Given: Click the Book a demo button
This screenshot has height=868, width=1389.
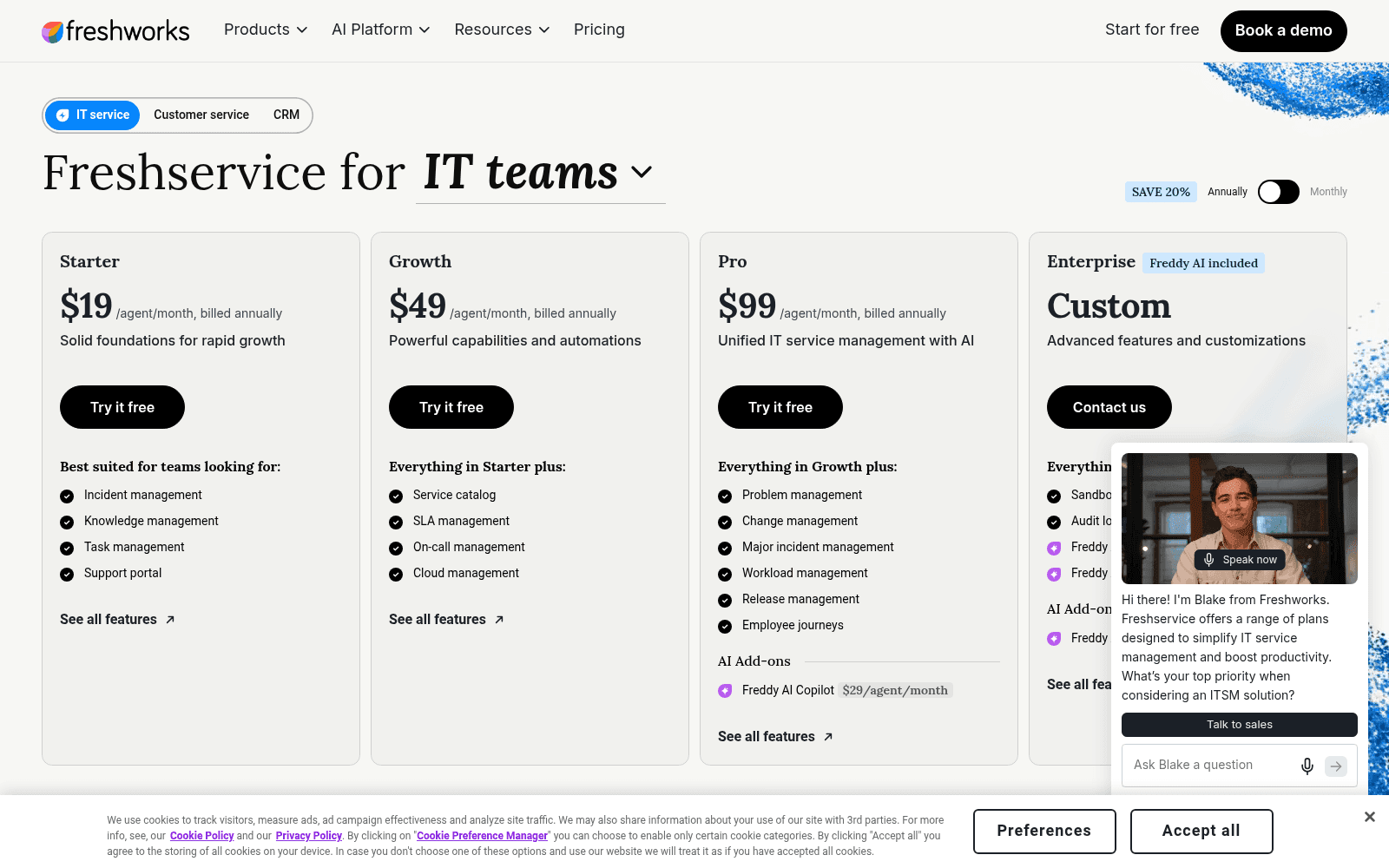Looking at the screenshot, I should [1283, 30].
